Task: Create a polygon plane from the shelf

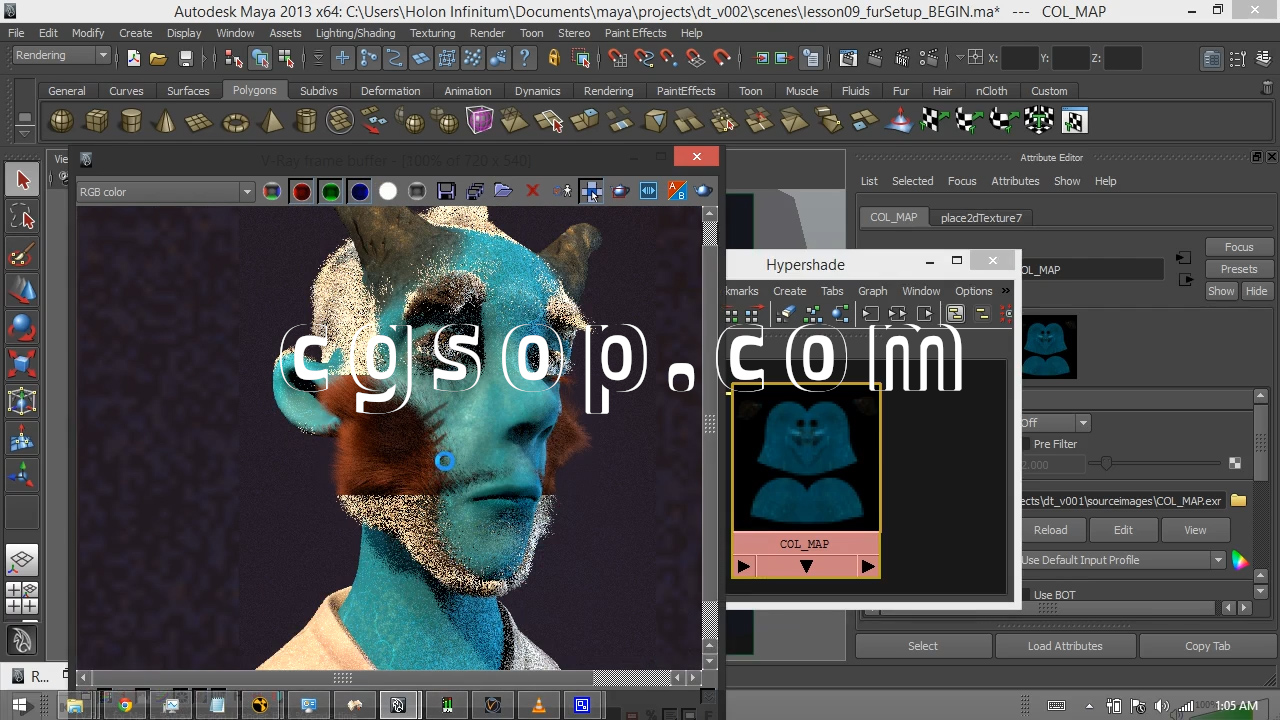Action: [200, 122]
